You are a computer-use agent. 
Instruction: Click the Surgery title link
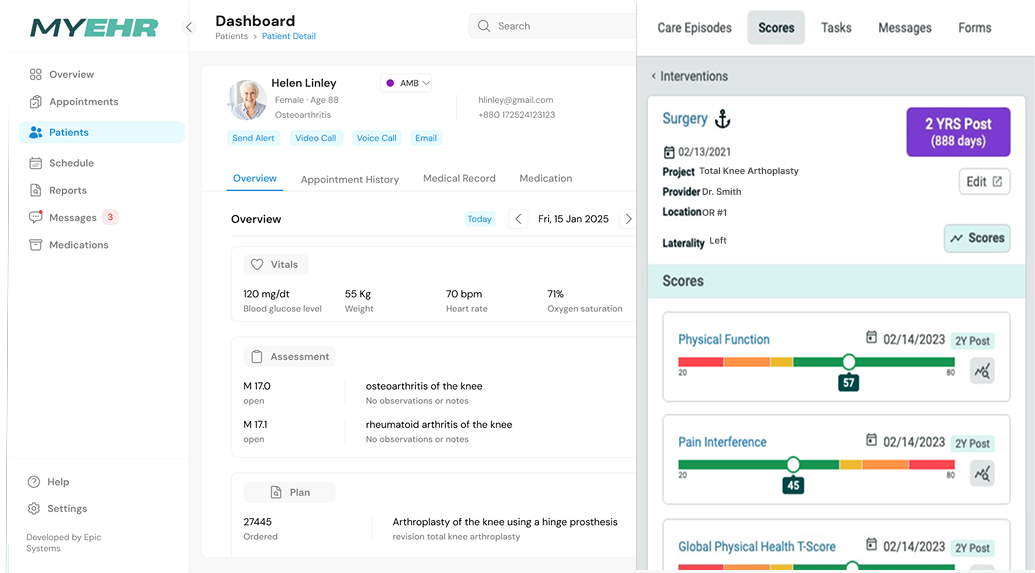point(684,119)
